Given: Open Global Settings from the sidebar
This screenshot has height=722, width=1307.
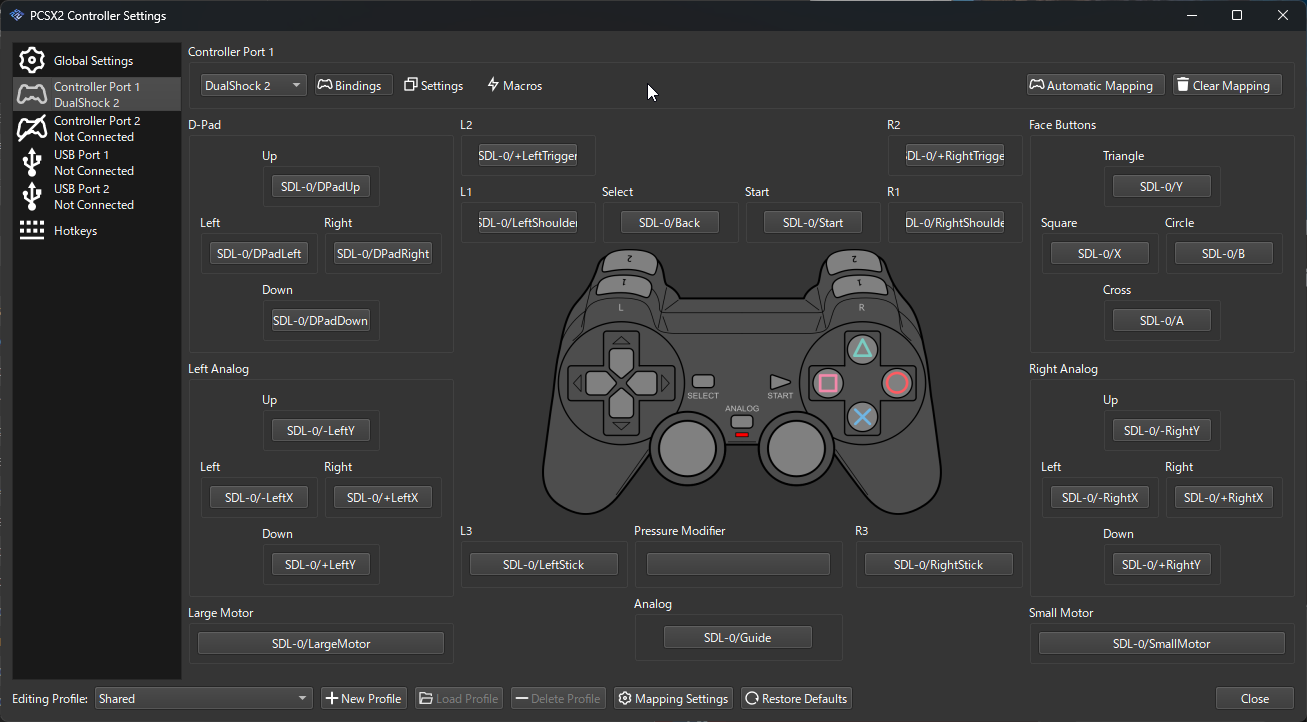Looking at the screenshot, I should (92, 61).
